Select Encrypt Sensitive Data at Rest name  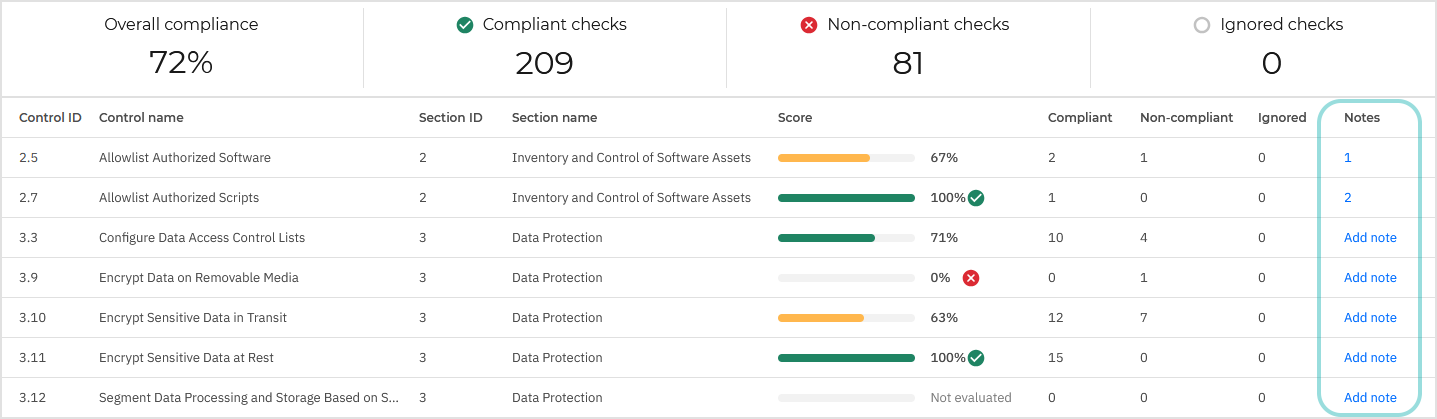[186, 358]
